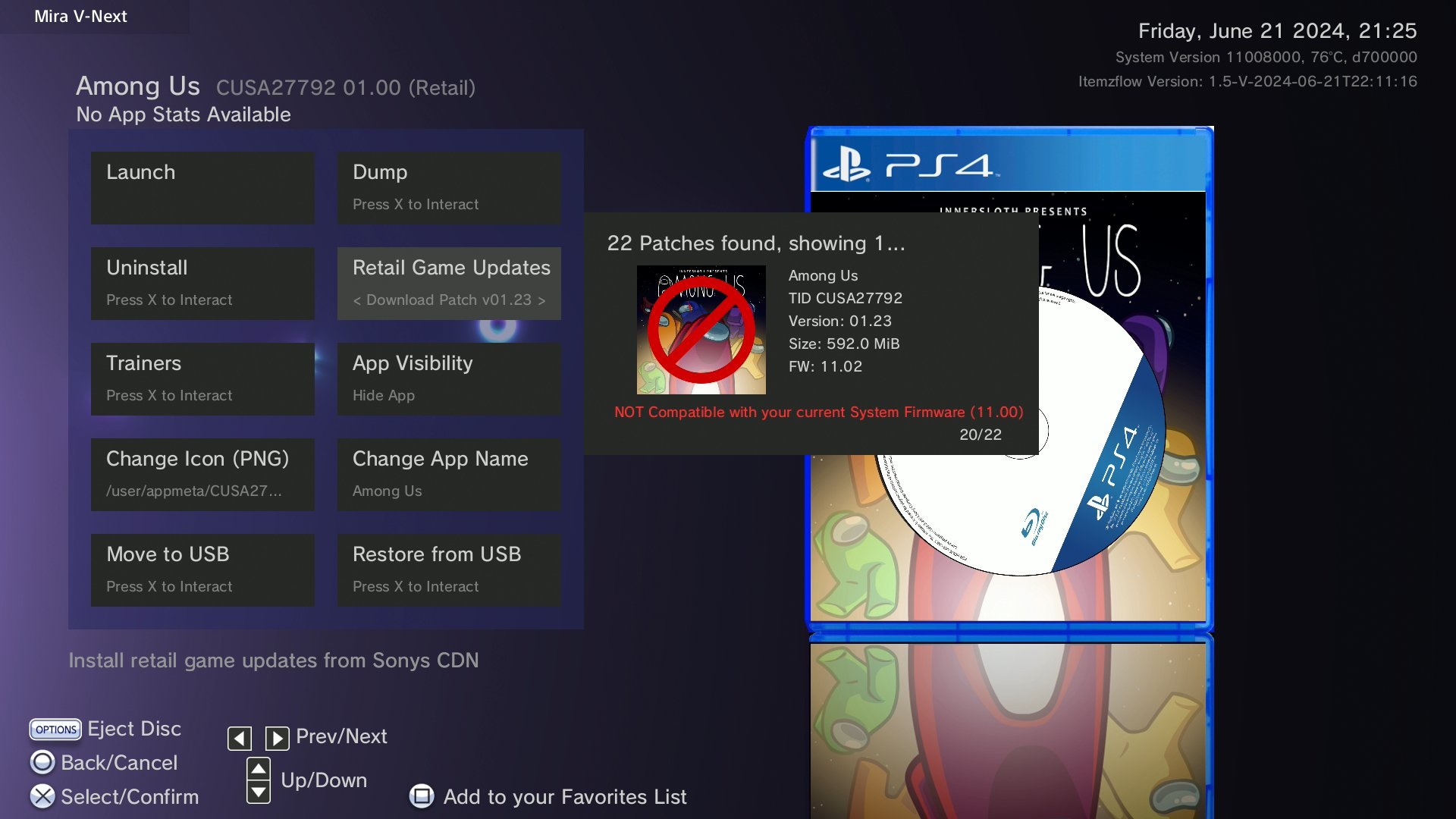Select Restore from USB option
The width and height of the screenshot is (1456, 819).
coord(449,570)
